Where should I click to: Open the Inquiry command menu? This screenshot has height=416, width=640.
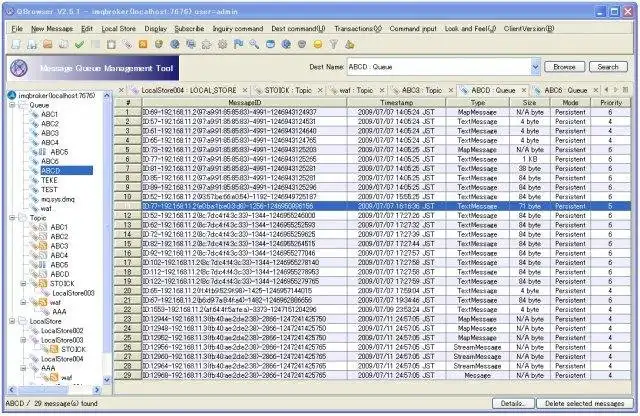(238, 29)
